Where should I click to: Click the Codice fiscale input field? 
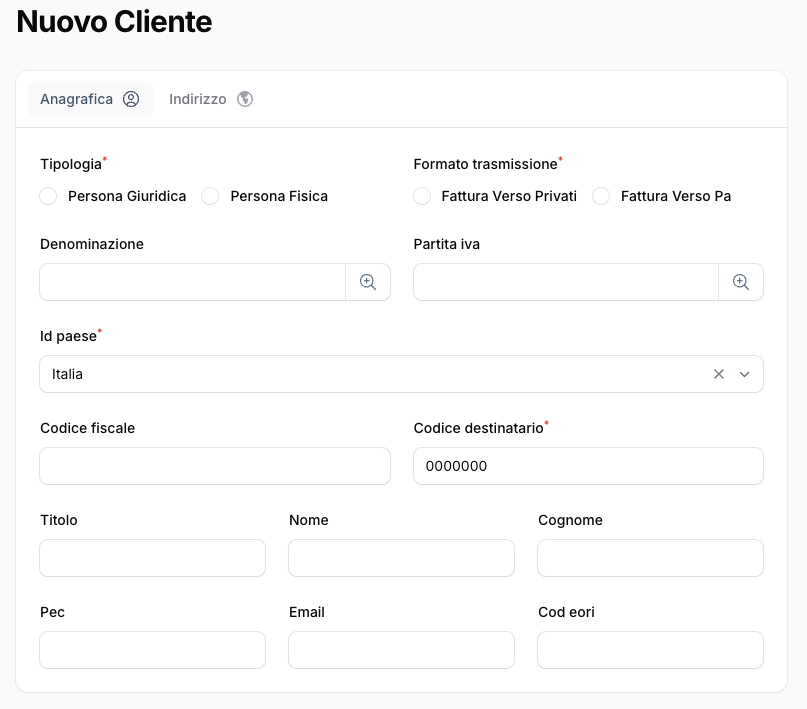coord(215,466)
